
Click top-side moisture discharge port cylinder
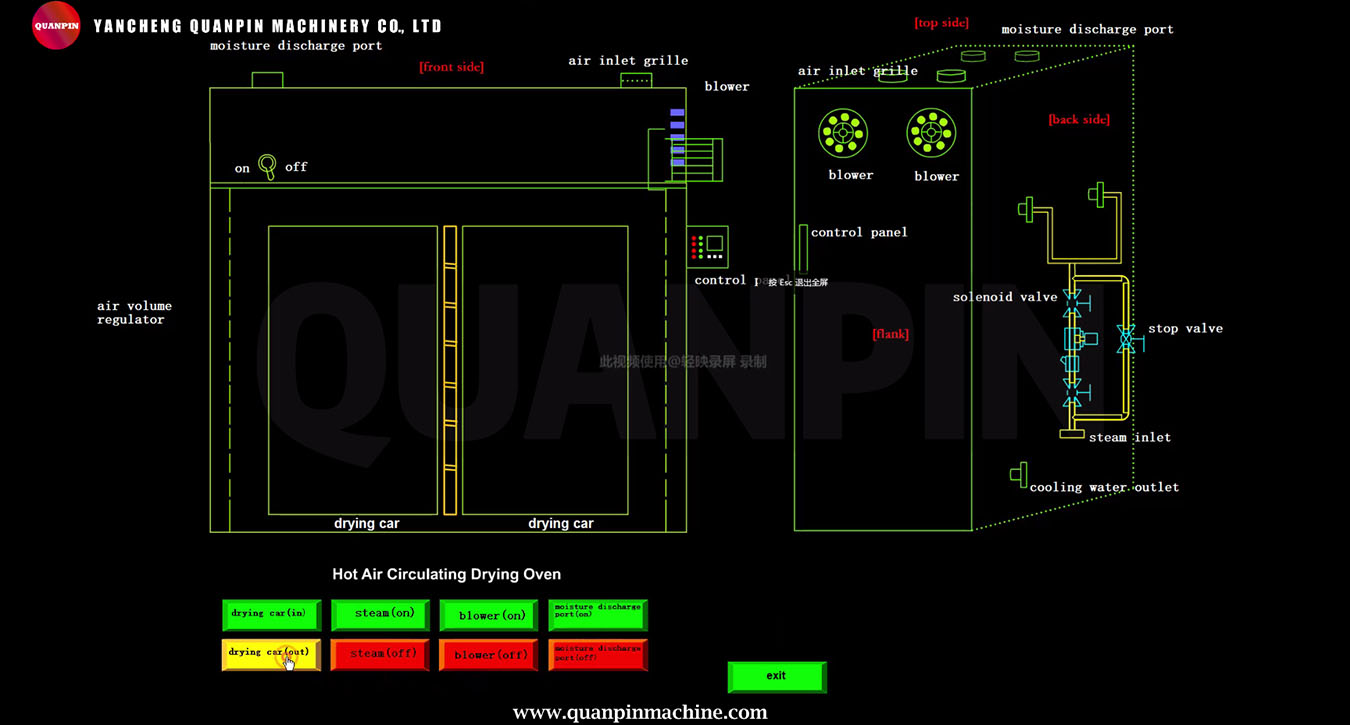[1027, 56]
